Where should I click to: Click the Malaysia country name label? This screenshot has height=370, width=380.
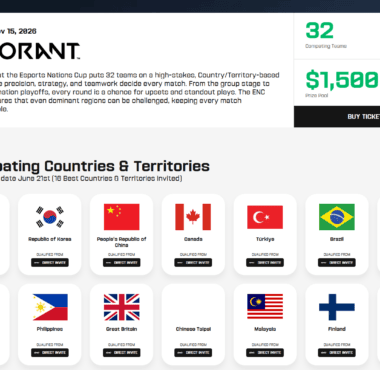(265, 329)
